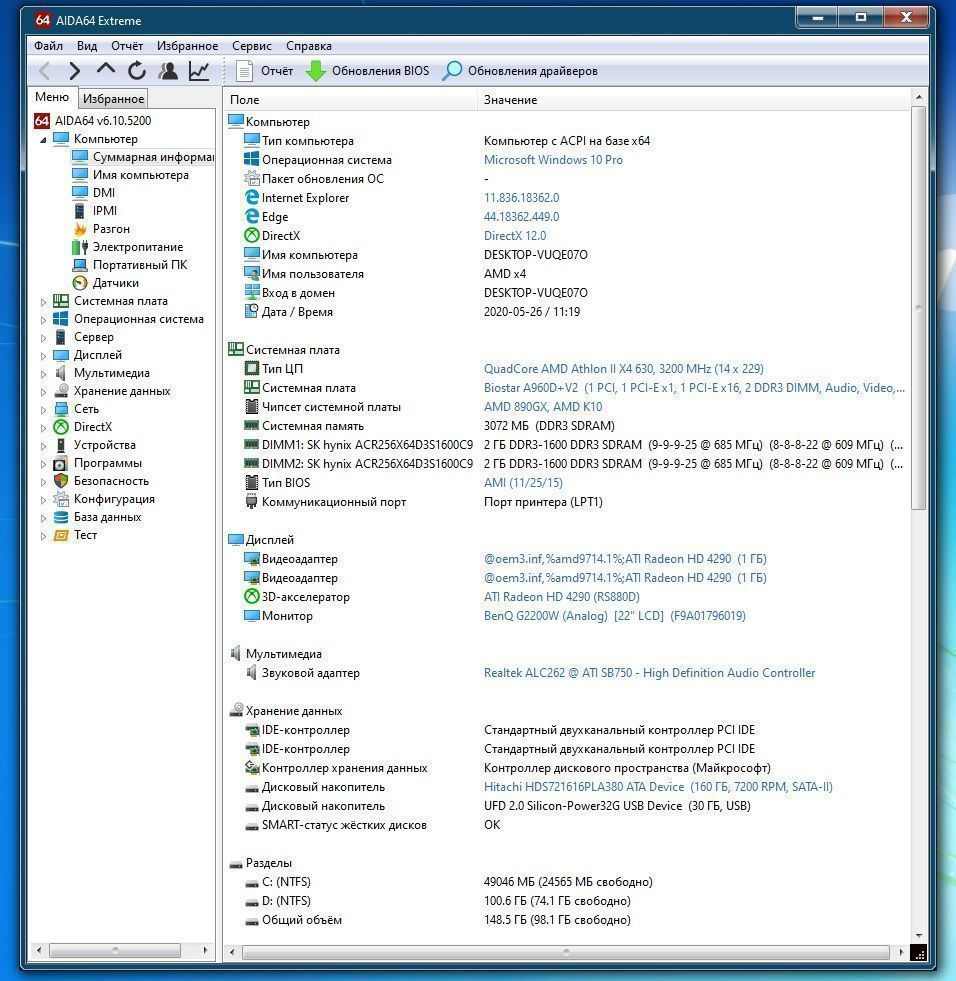956x981 pixels.
Task: Click the Тест benchmark icon in the tree
Action: tap(61, 535)
